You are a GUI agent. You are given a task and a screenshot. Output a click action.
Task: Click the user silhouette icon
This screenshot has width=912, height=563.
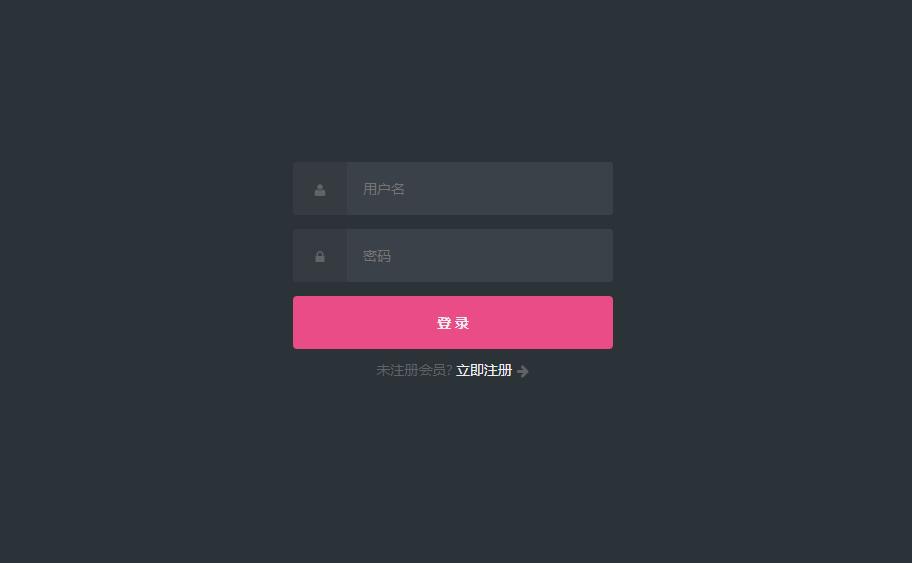tap(320, 190)
